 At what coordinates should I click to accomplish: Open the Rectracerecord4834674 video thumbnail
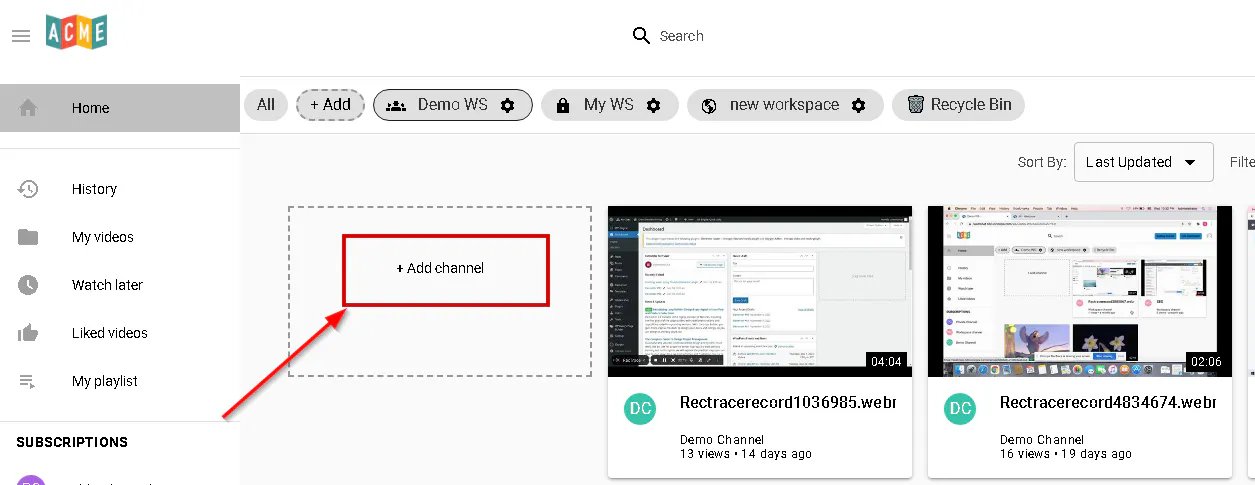pyautogui.click(x=1080, y=291)
